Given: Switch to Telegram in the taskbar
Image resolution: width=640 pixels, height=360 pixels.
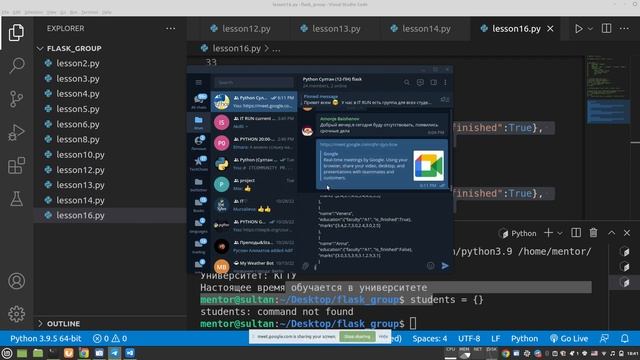Looking at the screenshot, I should coord(114,353).
